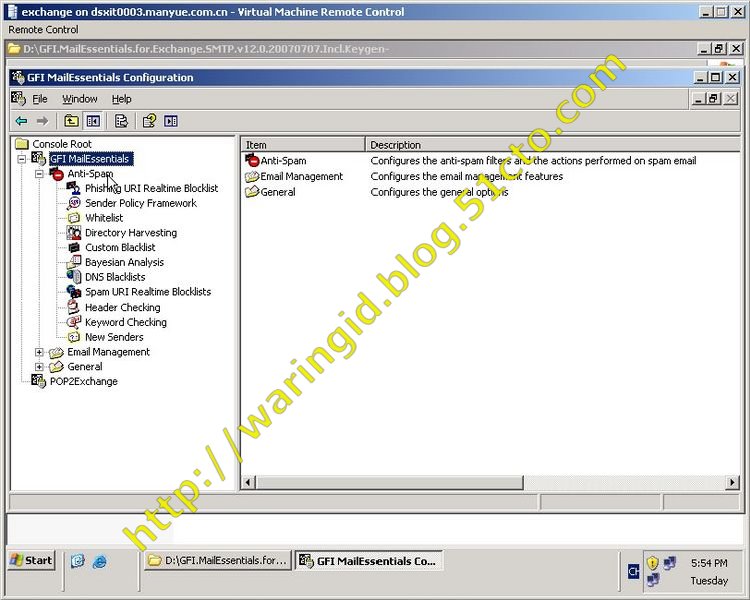Screen dimensions: 750x600
Task: Click the Windows Start button
Action: pyautogui.click(x=31, y=561)
